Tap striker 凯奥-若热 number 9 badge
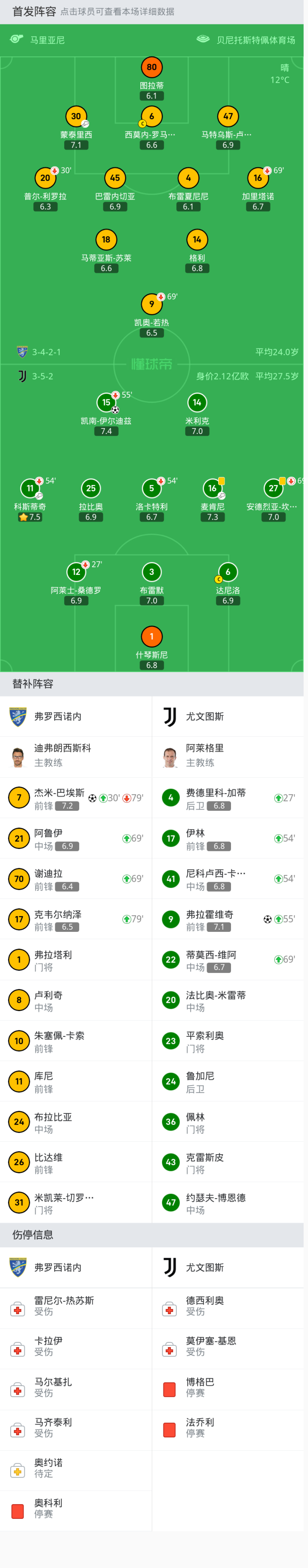The image size is (308, 1568). coord(151,304)
